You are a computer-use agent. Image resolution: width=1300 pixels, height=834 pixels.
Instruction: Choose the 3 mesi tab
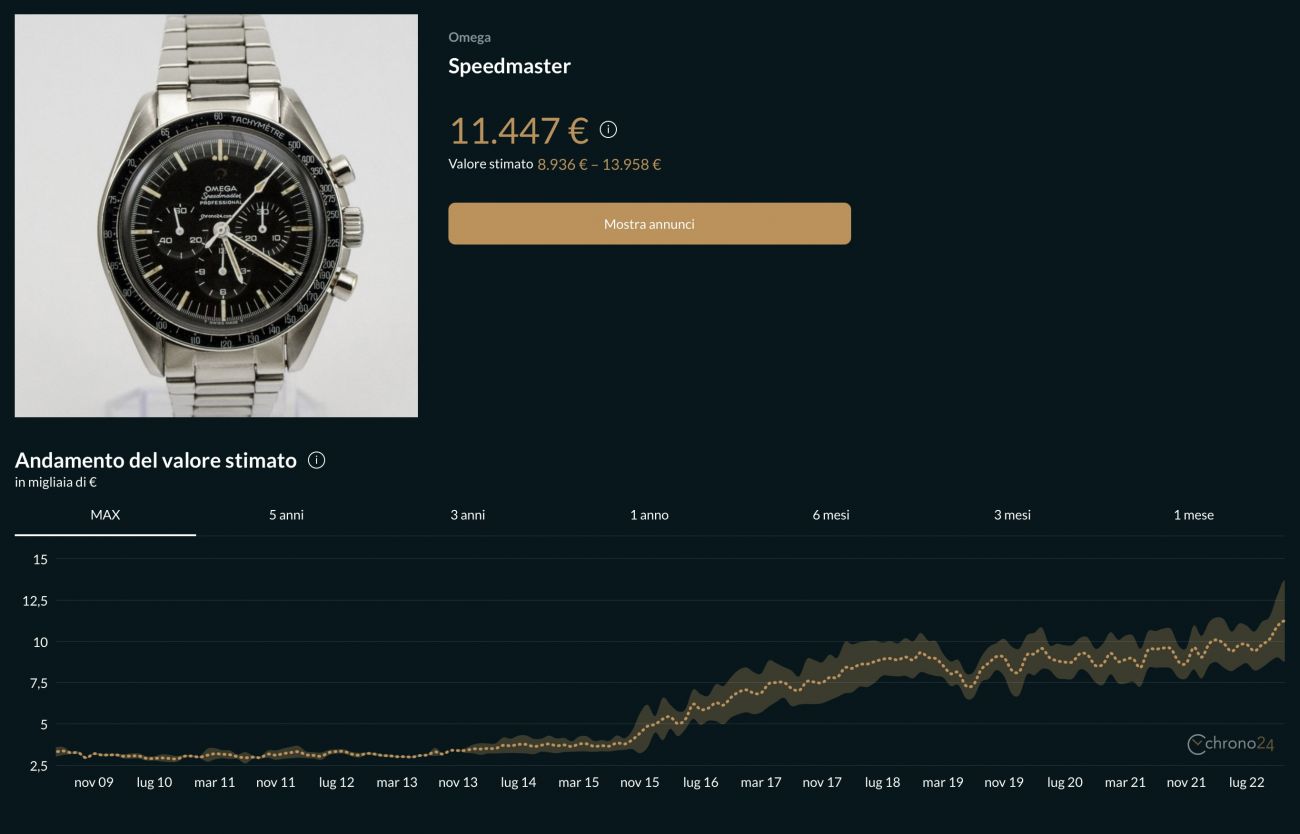click(x=1012, y=515)
